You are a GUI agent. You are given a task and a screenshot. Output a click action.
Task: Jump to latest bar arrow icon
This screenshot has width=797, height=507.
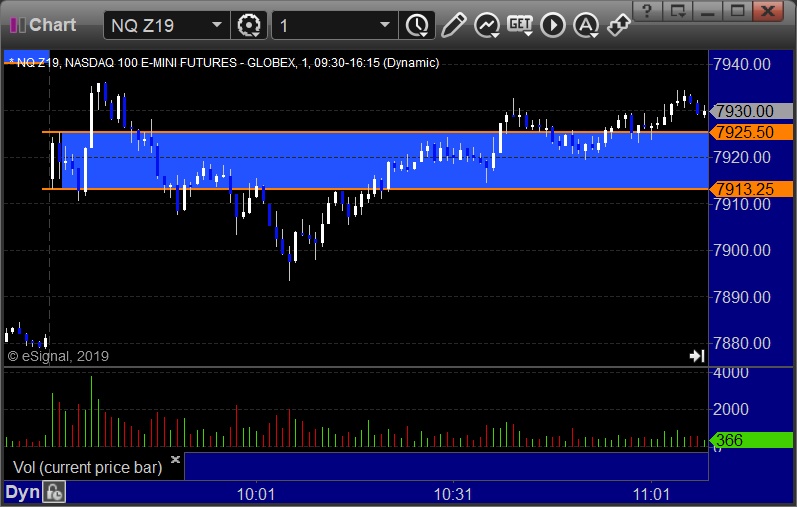pos(697,356)
